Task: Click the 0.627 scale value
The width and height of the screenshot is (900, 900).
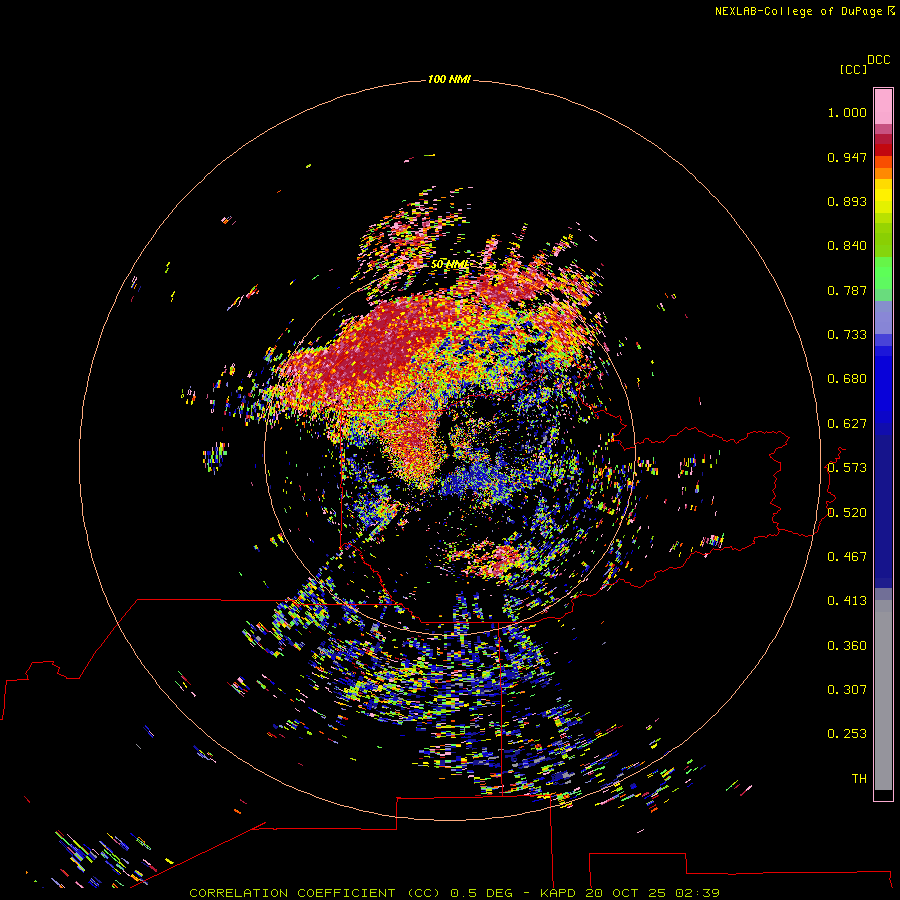Action: (x=847, y=424)
